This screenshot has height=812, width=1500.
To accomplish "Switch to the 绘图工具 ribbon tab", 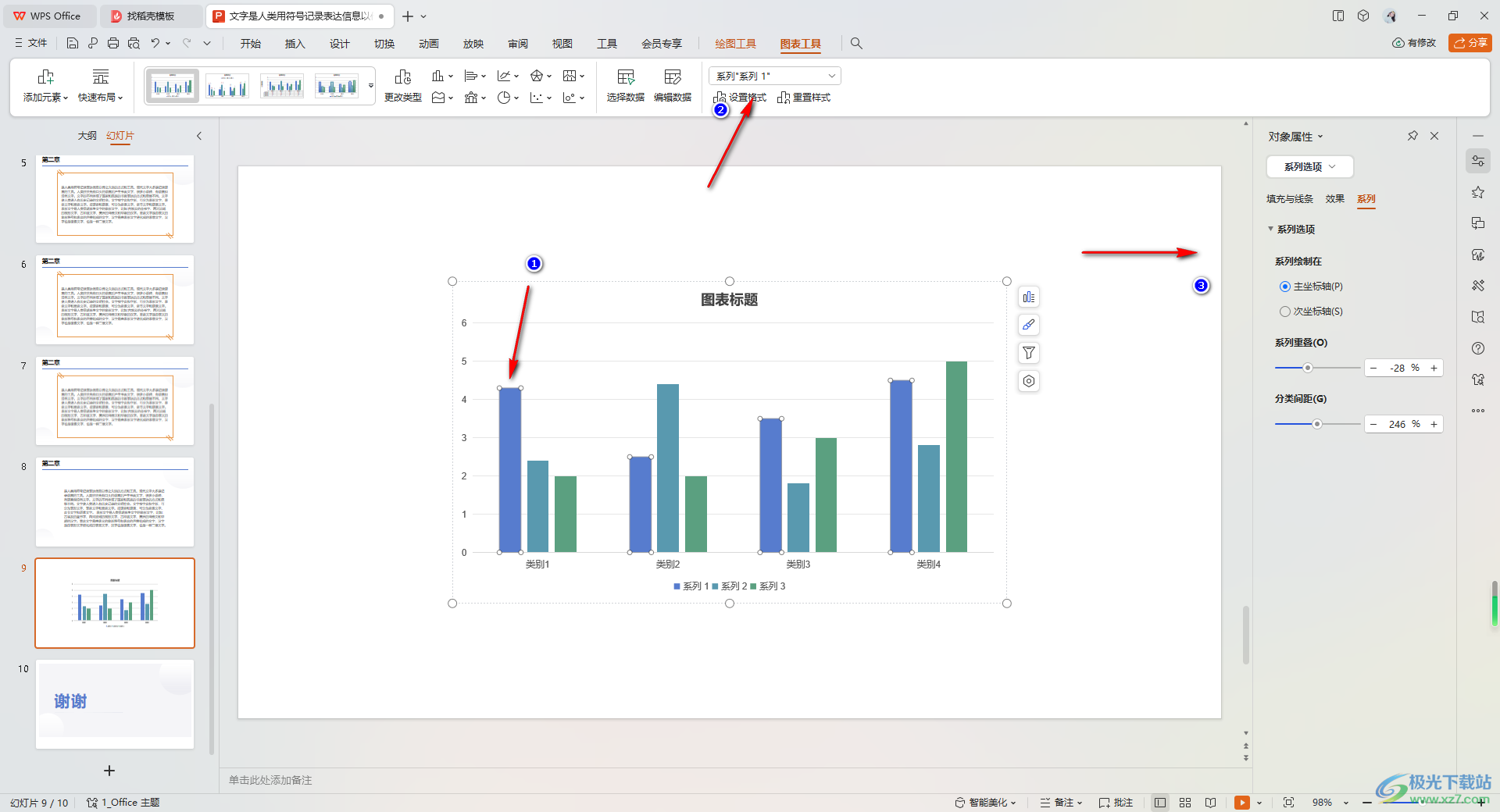I will point(735,44).
